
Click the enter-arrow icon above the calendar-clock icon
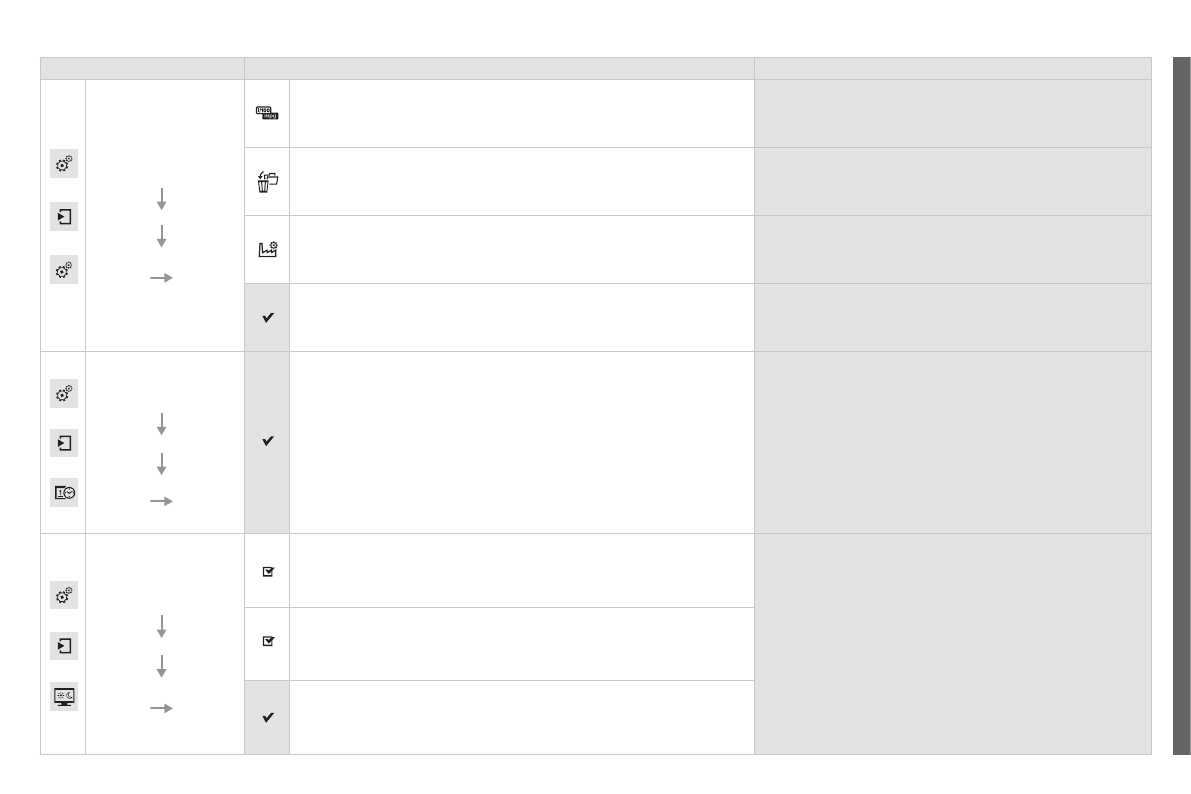[x=64, y=442]
